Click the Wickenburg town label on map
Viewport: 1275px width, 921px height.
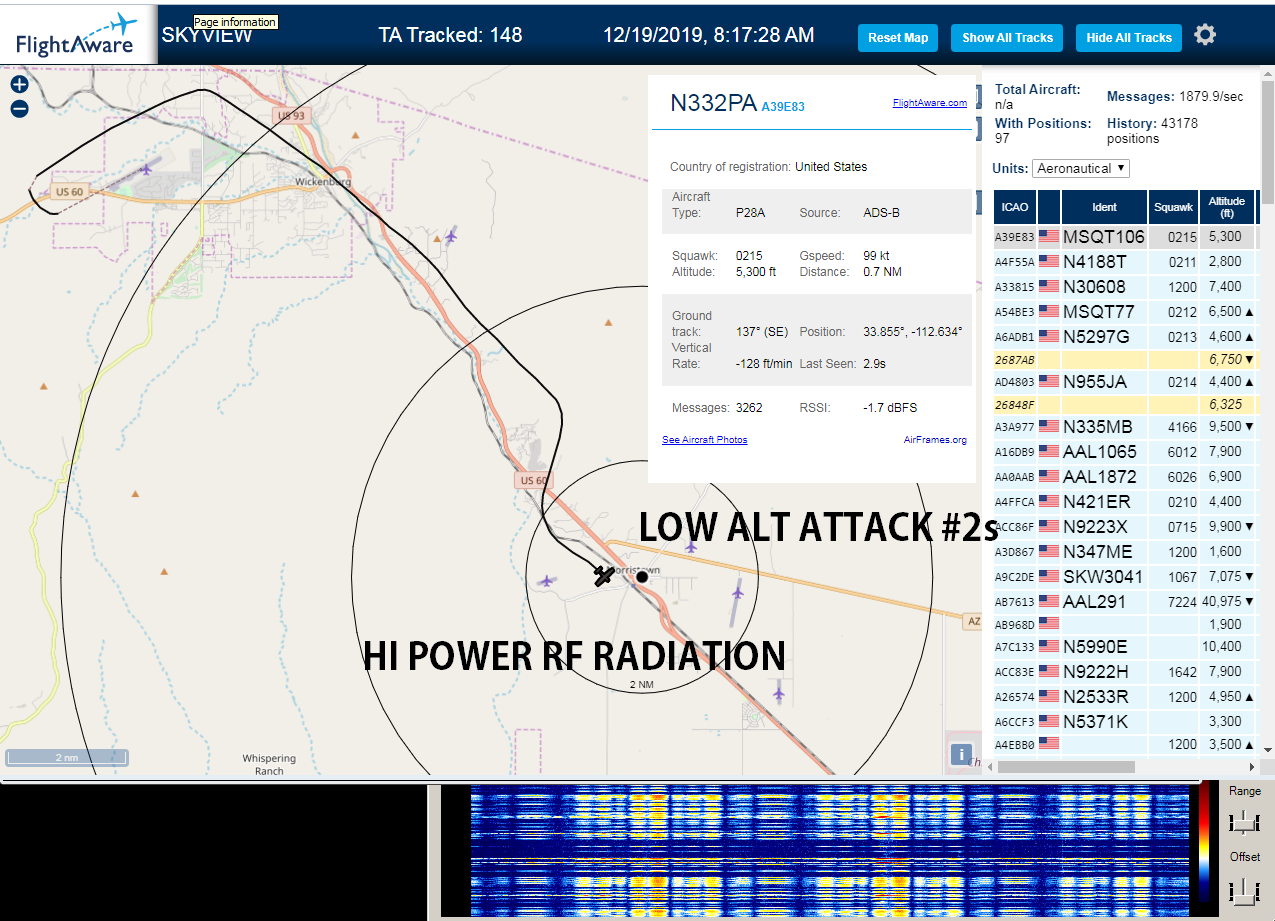325,182
